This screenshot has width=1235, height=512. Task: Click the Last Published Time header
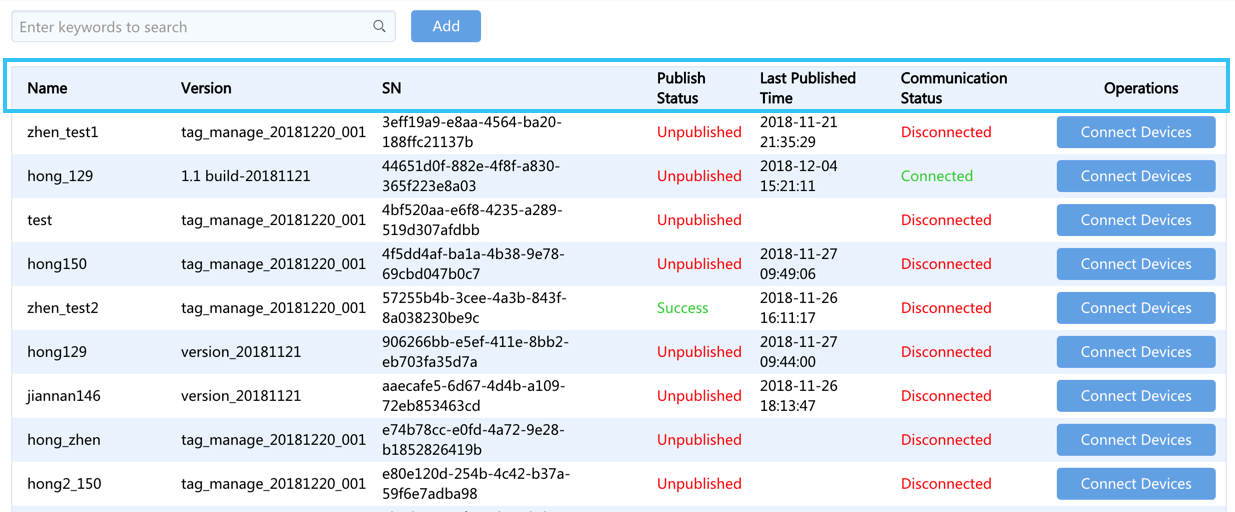(808, 88)
